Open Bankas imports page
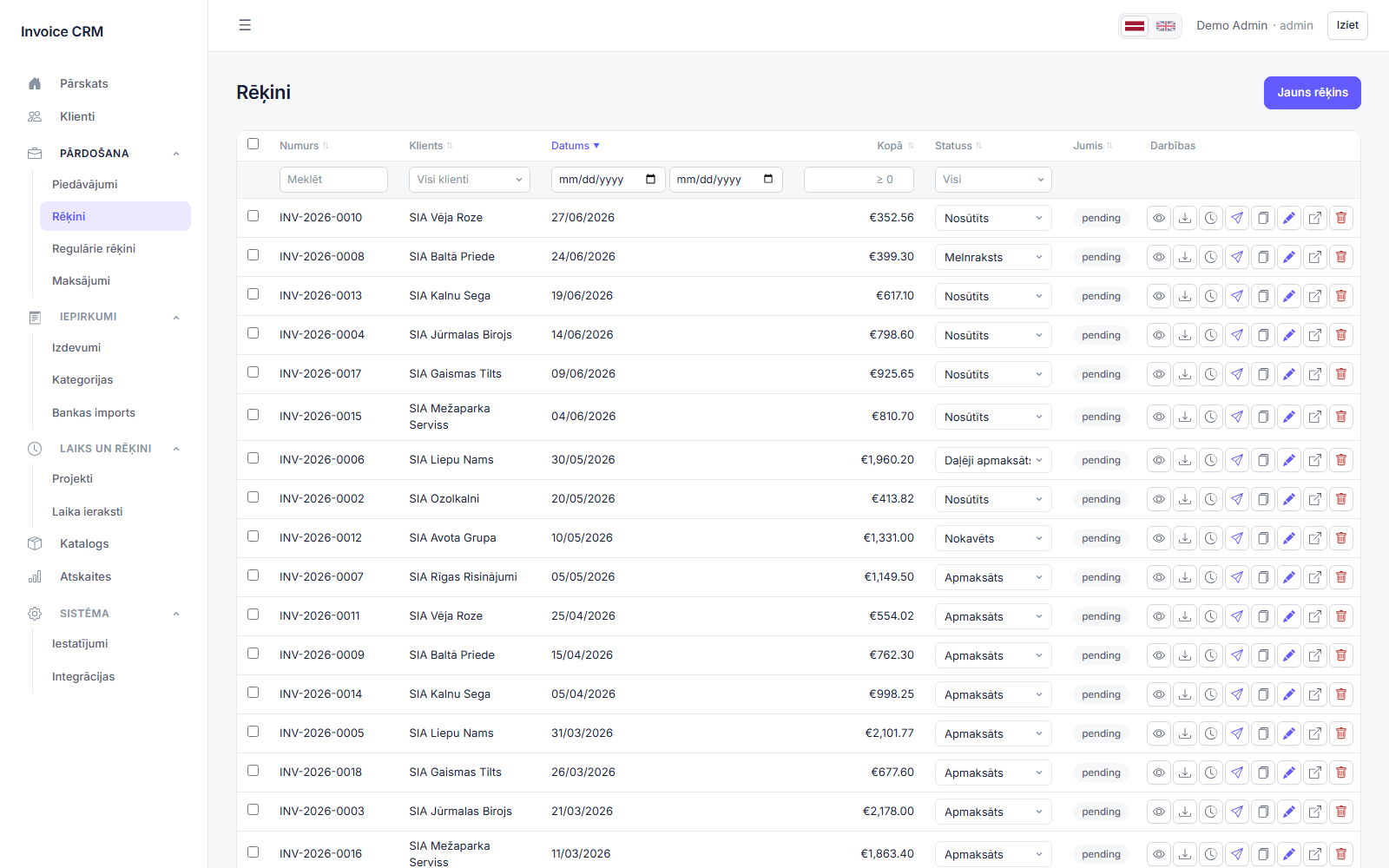 (x=115, y=413)
